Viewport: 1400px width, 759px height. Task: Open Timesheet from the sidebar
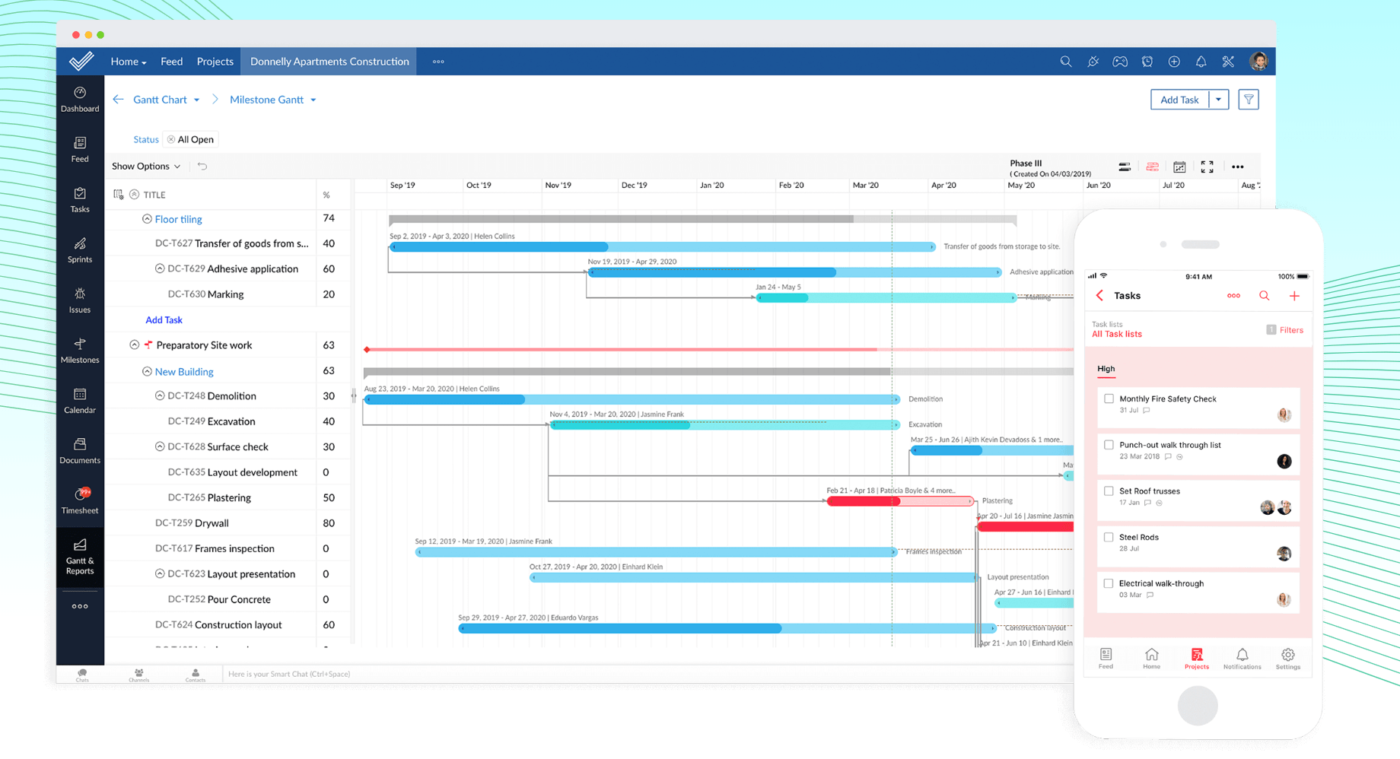(80, 501)
